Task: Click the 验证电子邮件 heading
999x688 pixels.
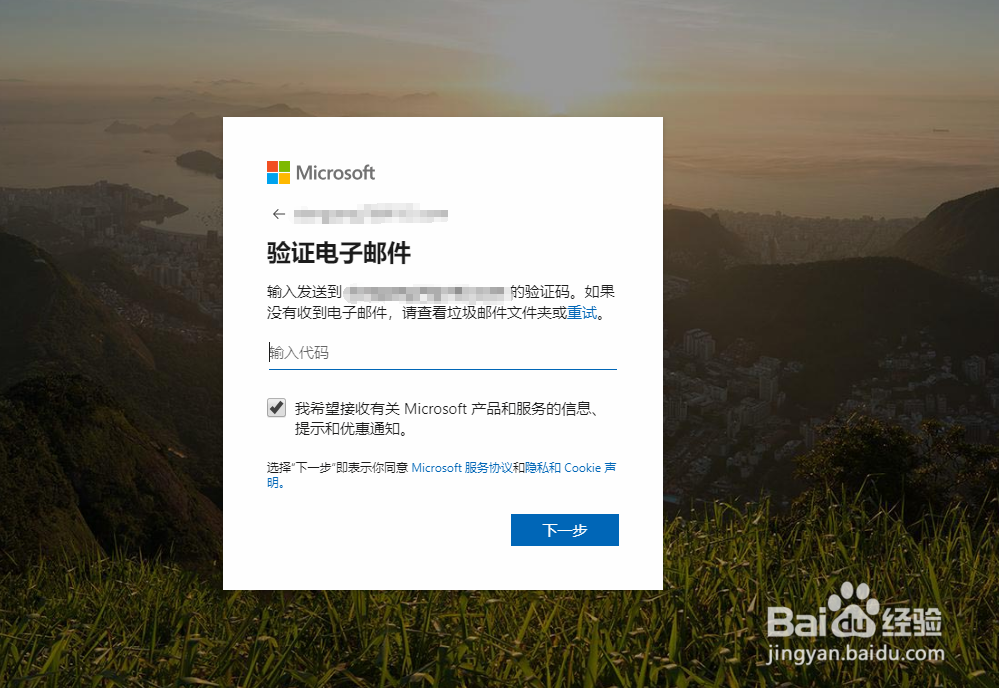Action: click(338, 253)
